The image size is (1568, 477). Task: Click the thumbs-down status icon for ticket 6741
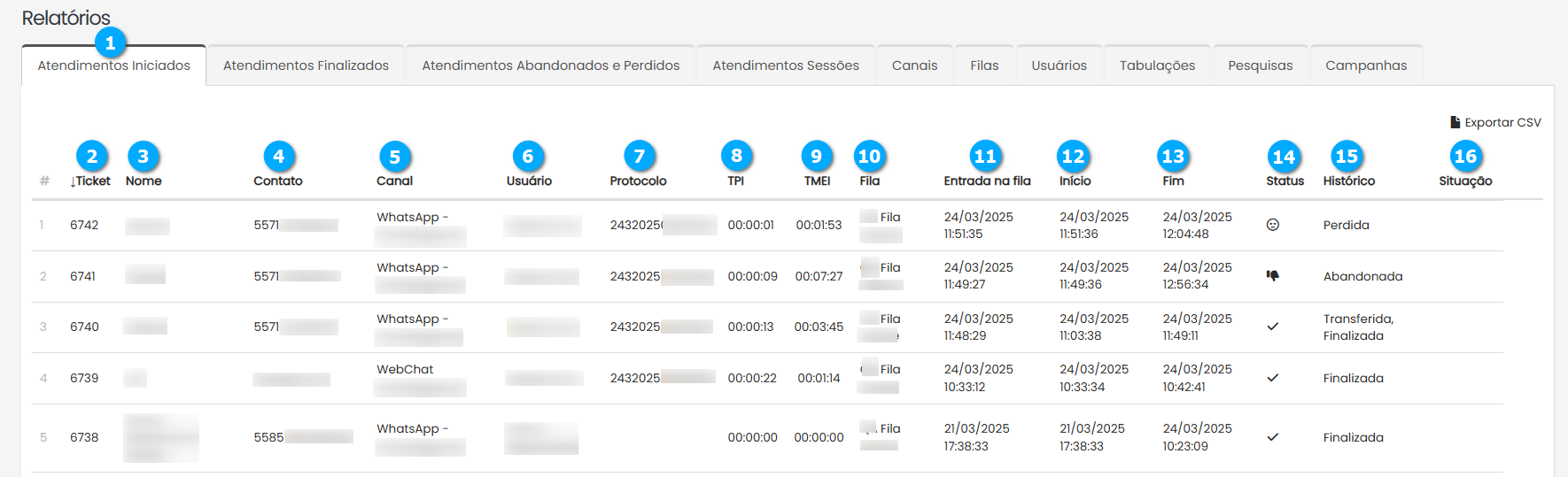[x=1272, y=276]
